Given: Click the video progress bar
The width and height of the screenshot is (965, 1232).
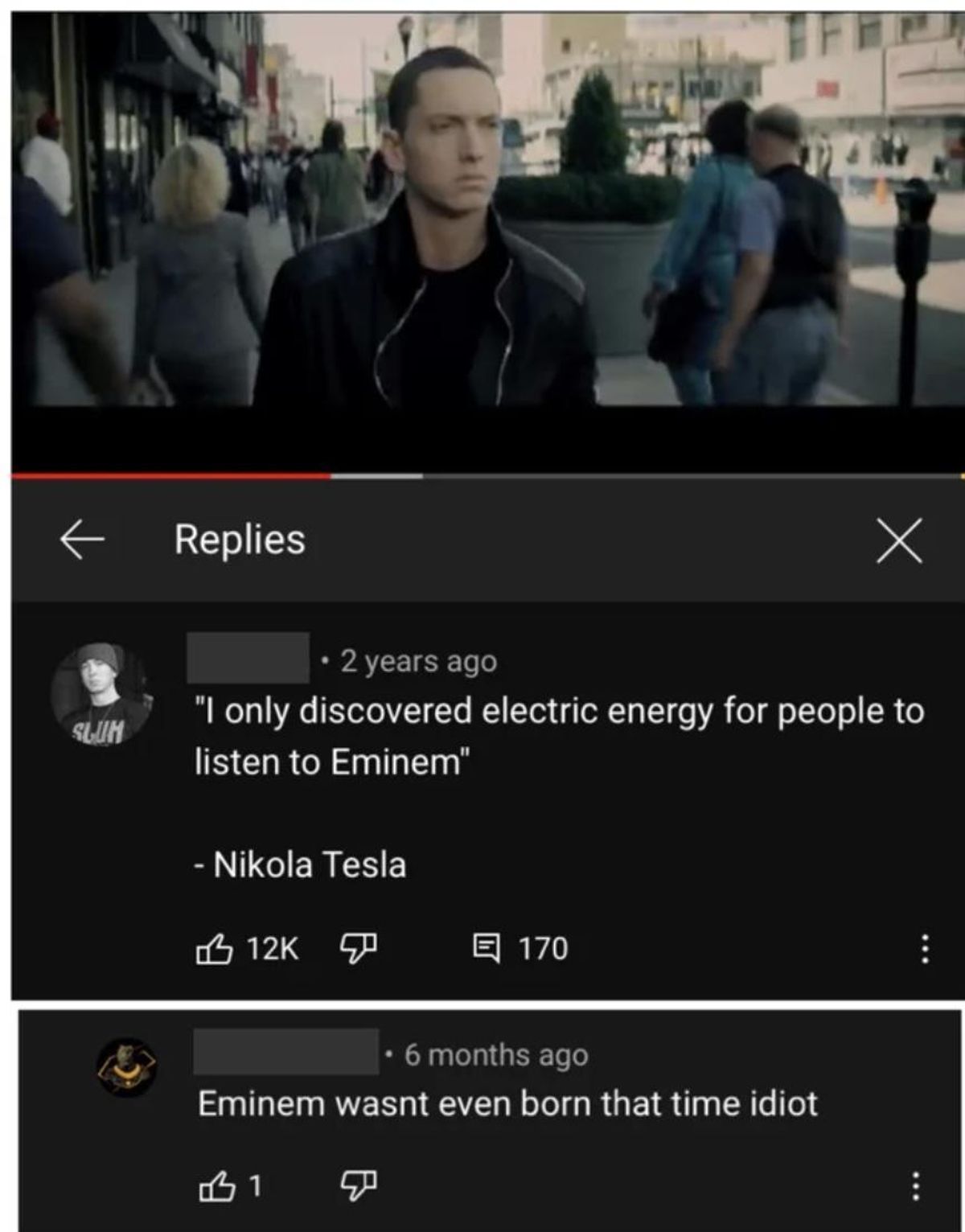Looking at the screenshot, I should click(487, 476).
